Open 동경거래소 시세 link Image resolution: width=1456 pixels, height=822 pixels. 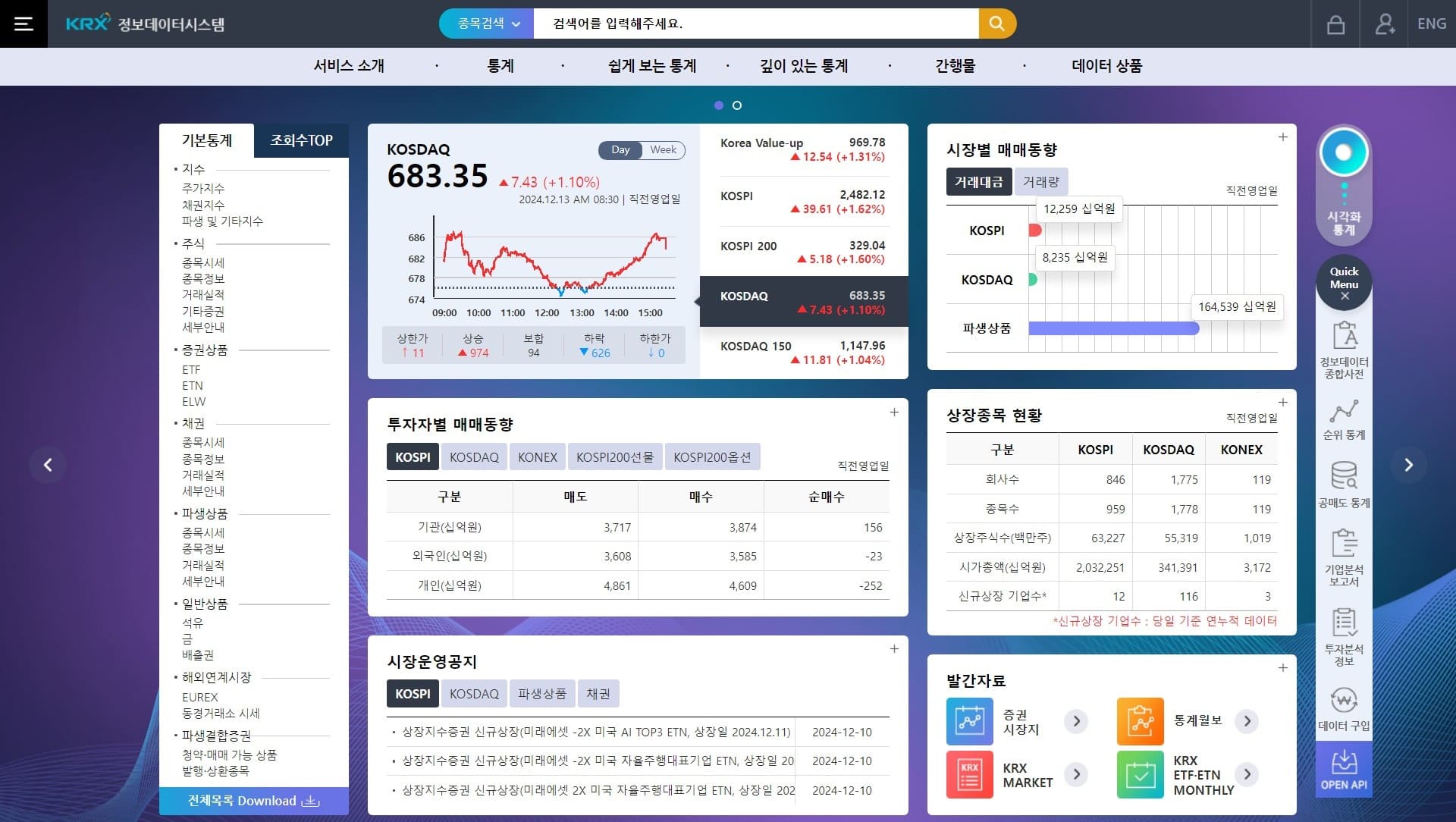221,714
